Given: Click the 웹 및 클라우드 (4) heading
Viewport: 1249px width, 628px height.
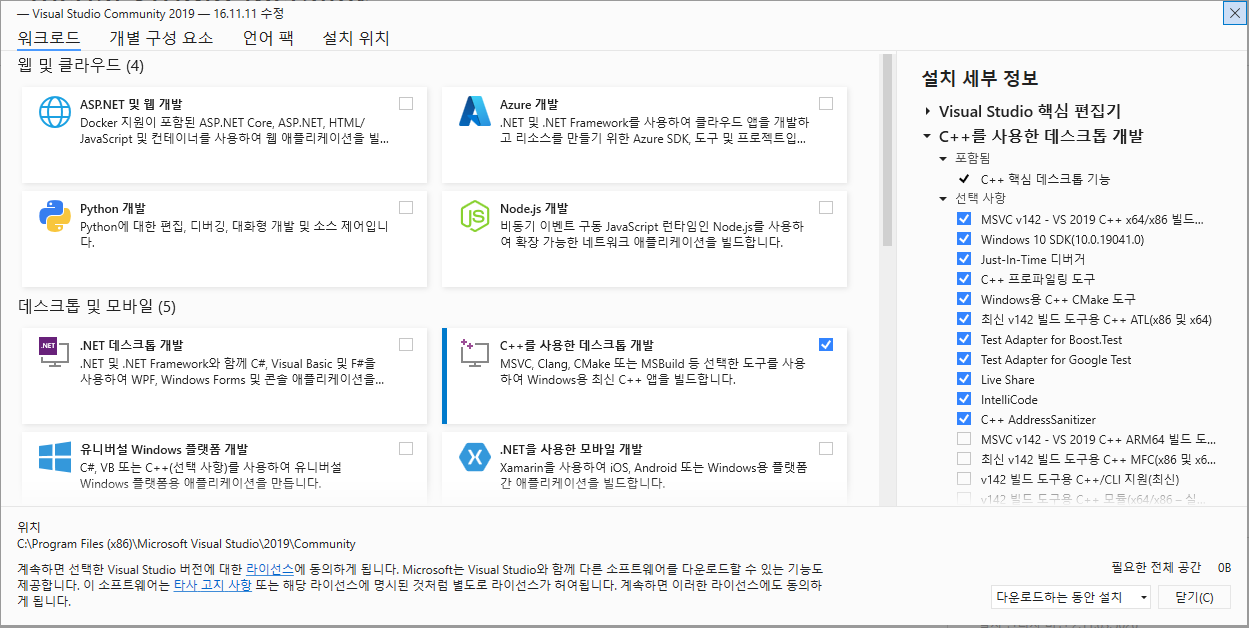Looking at the screenshot, I should tap(81, 66).
